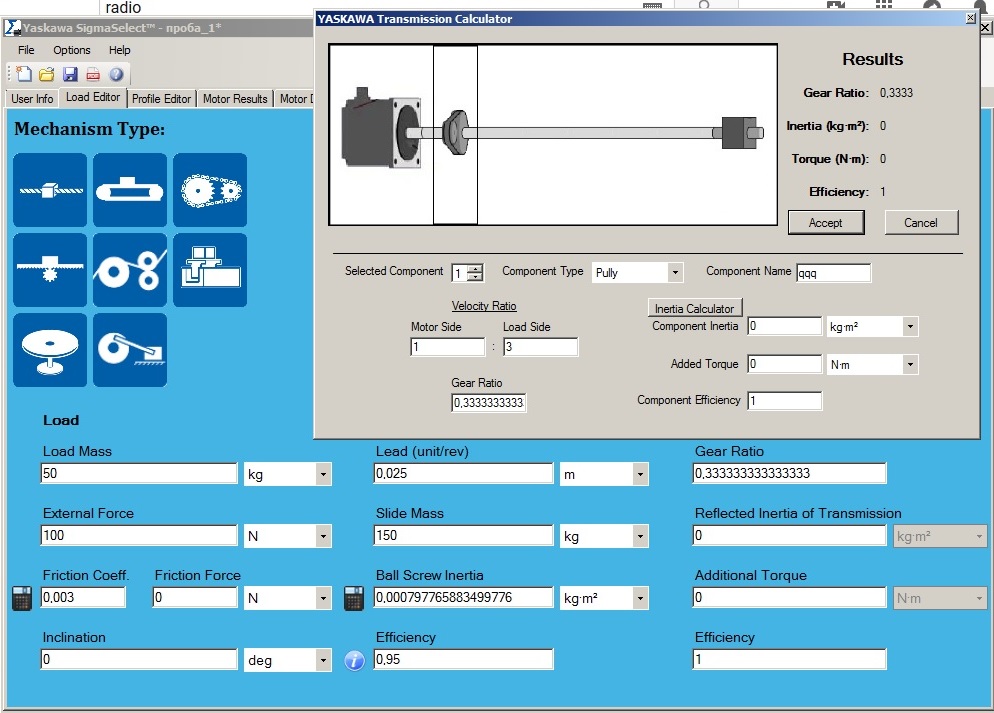Open the Inertia Calculator button

pyautogui.click(x=695, y=309)
